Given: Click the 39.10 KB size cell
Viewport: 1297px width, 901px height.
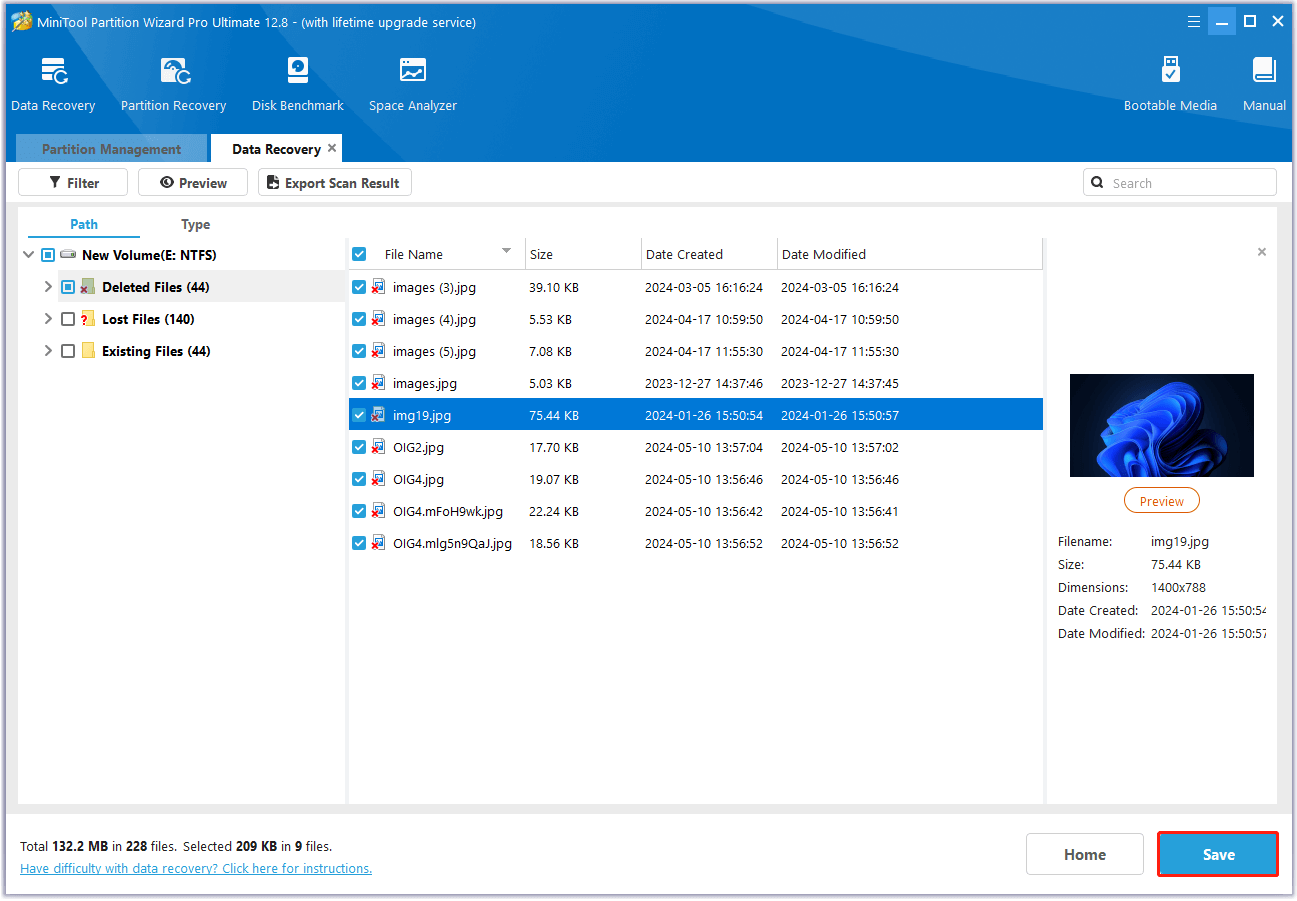Looking at the screenshot, I should (554, 287).
